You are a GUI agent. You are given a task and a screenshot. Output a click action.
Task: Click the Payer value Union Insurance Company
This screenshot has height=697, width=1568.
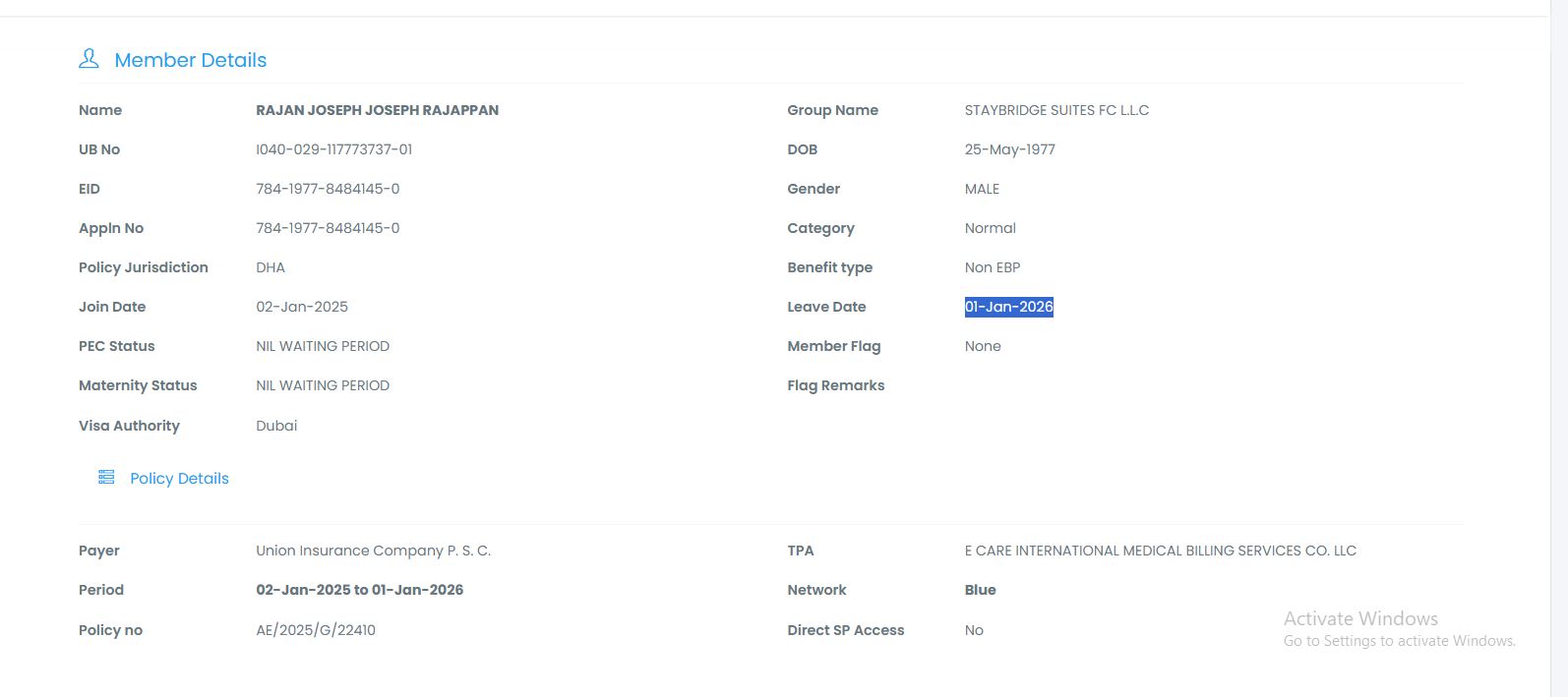pyautogui.click(x=373, y=551)
